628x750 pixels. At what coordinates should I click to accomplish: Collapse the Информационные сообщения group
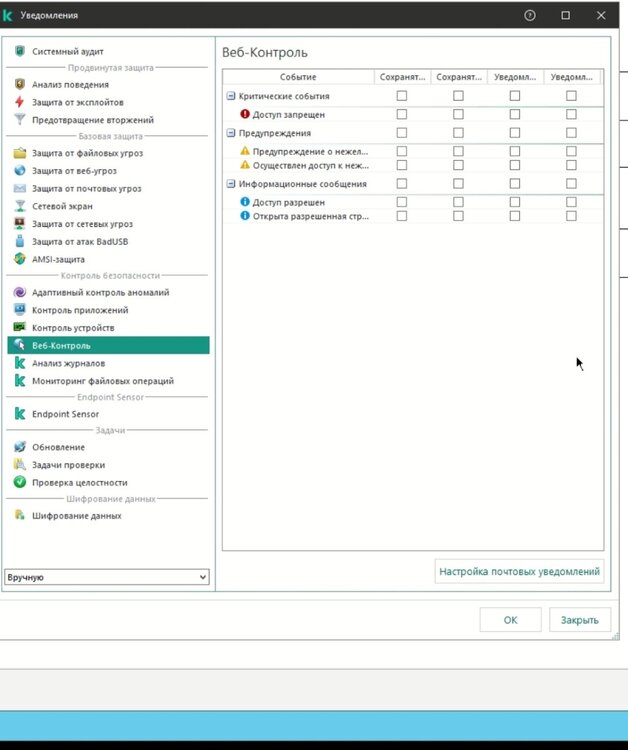[x=231, y=184]
